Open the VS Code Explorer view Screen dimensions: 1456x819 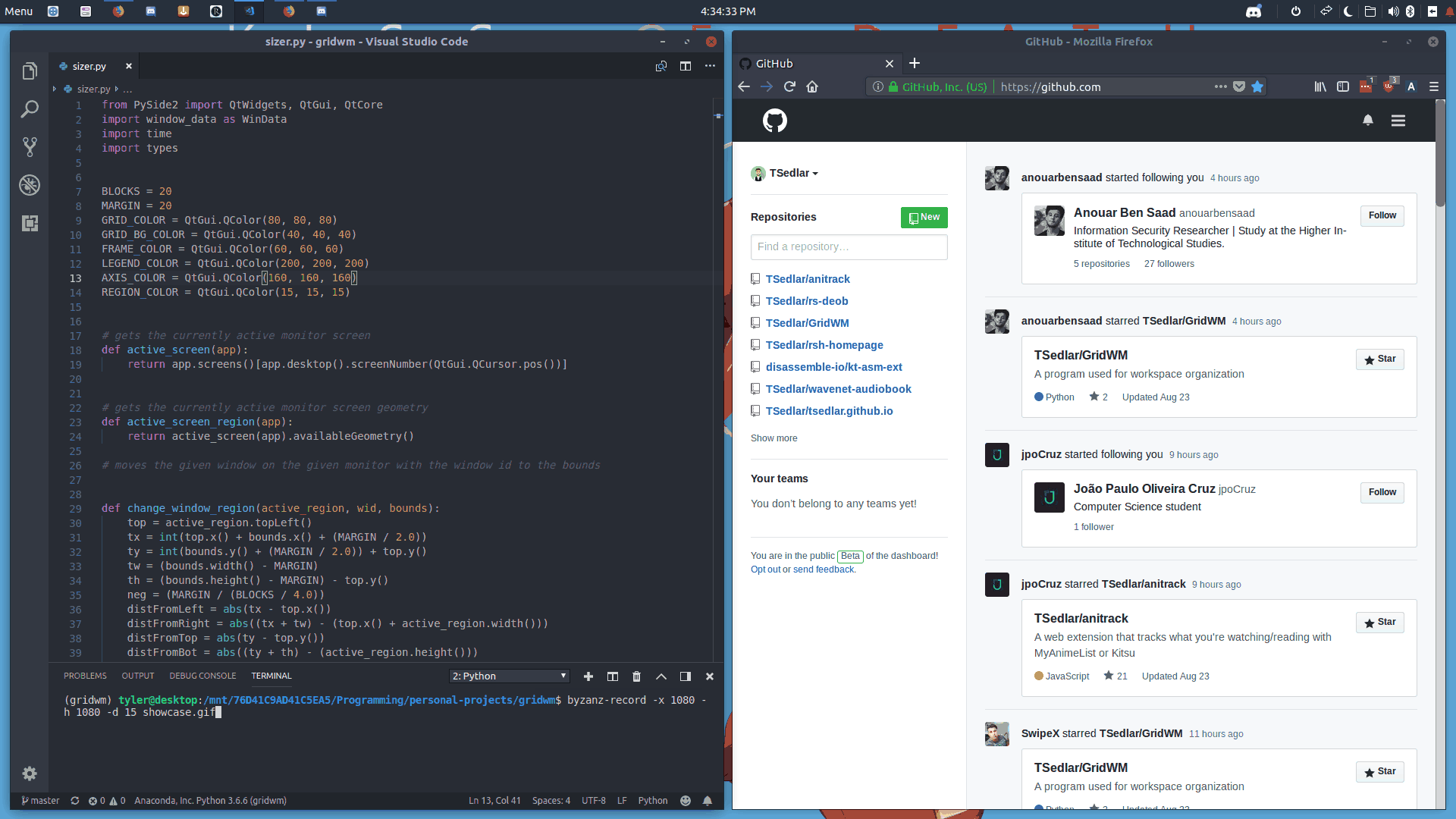(30, 71)
